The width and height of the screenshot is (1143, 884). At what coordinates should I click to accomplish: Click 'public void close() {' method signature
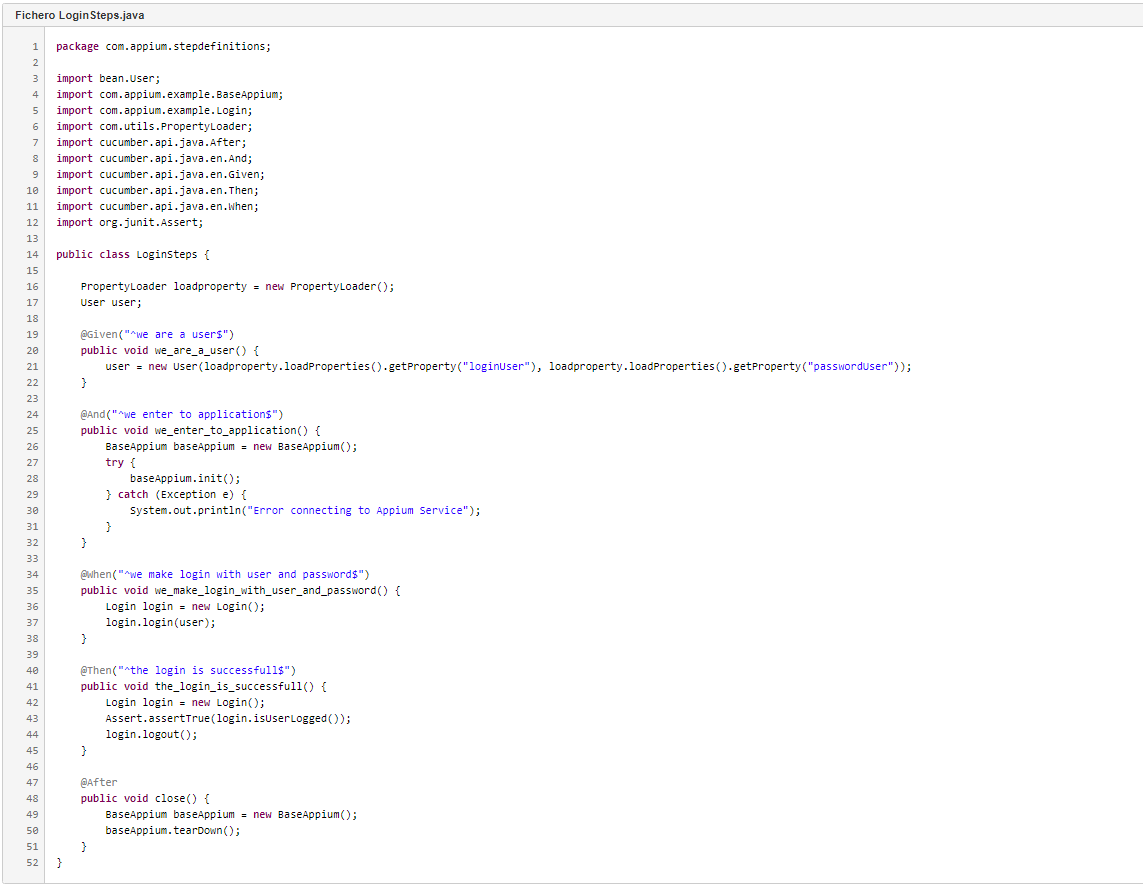point(145,799)
